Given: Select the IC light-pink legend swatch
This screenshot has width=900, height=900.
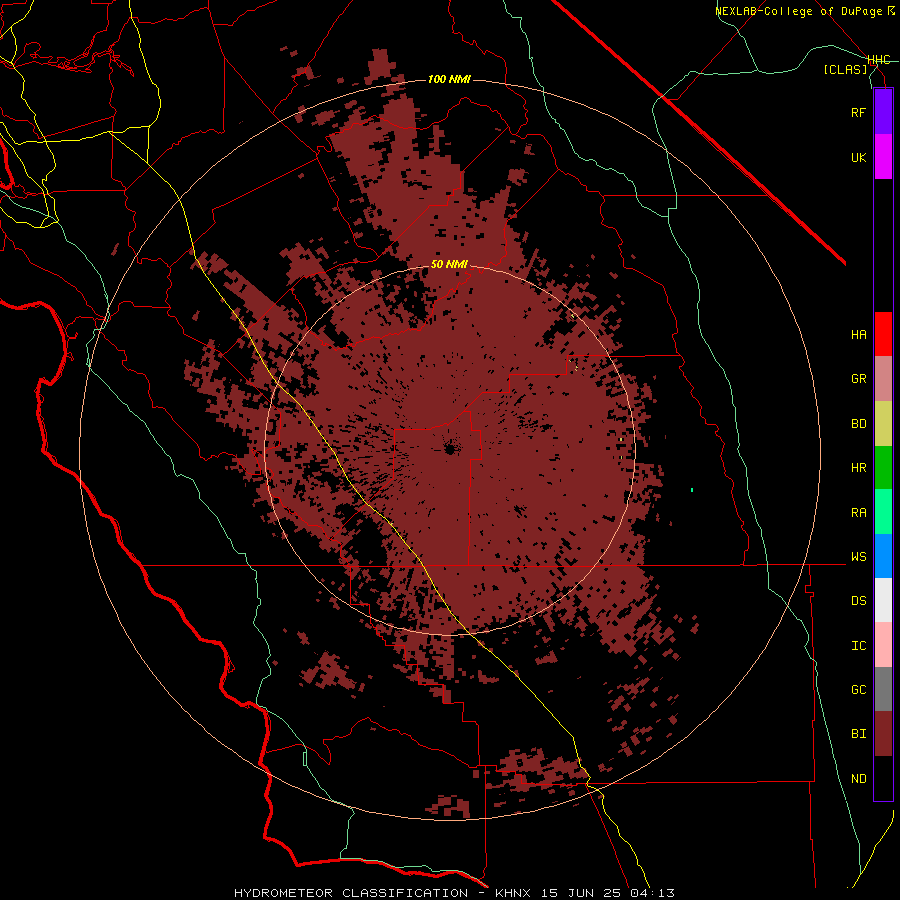Looking at the screenshot, I should [x=883, y=645].
